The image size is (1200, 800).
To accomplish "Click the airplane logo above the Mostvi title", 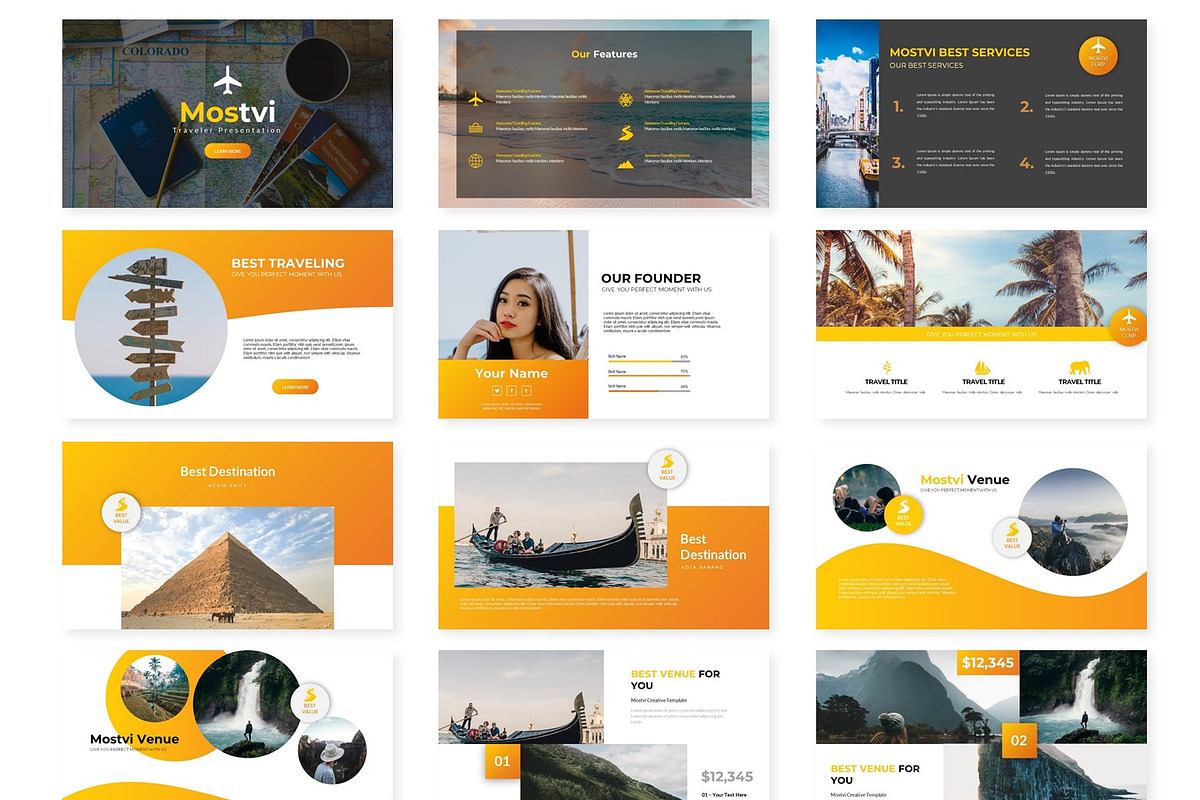I will (x=228, y=78).
